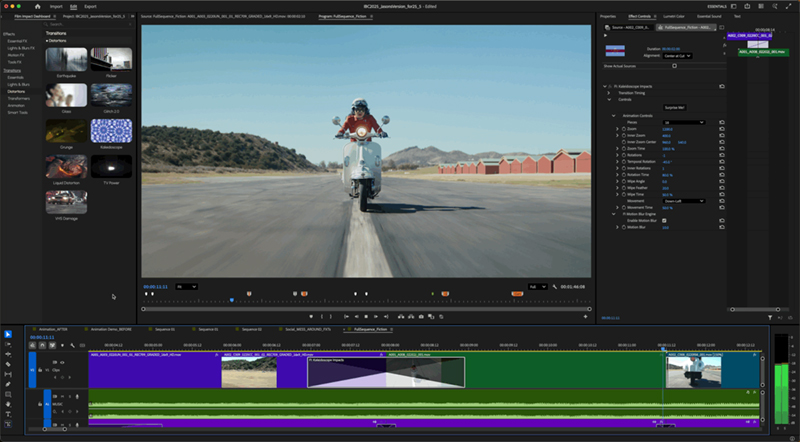Viewport: 800px width, 442px height.
Task: Select the Hand tool
Action: coord(8,403)
